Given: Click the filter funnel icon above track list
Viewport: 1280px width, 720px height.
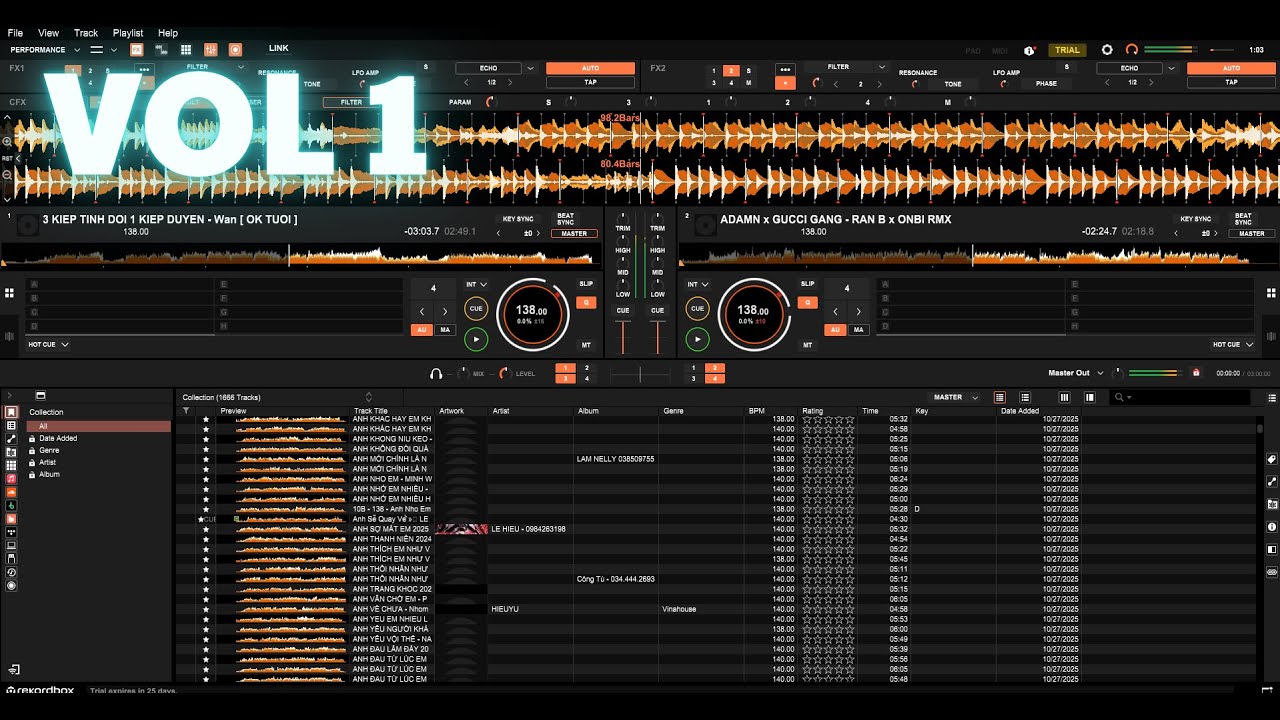Looking at the screenshot, I should point(186,411).
